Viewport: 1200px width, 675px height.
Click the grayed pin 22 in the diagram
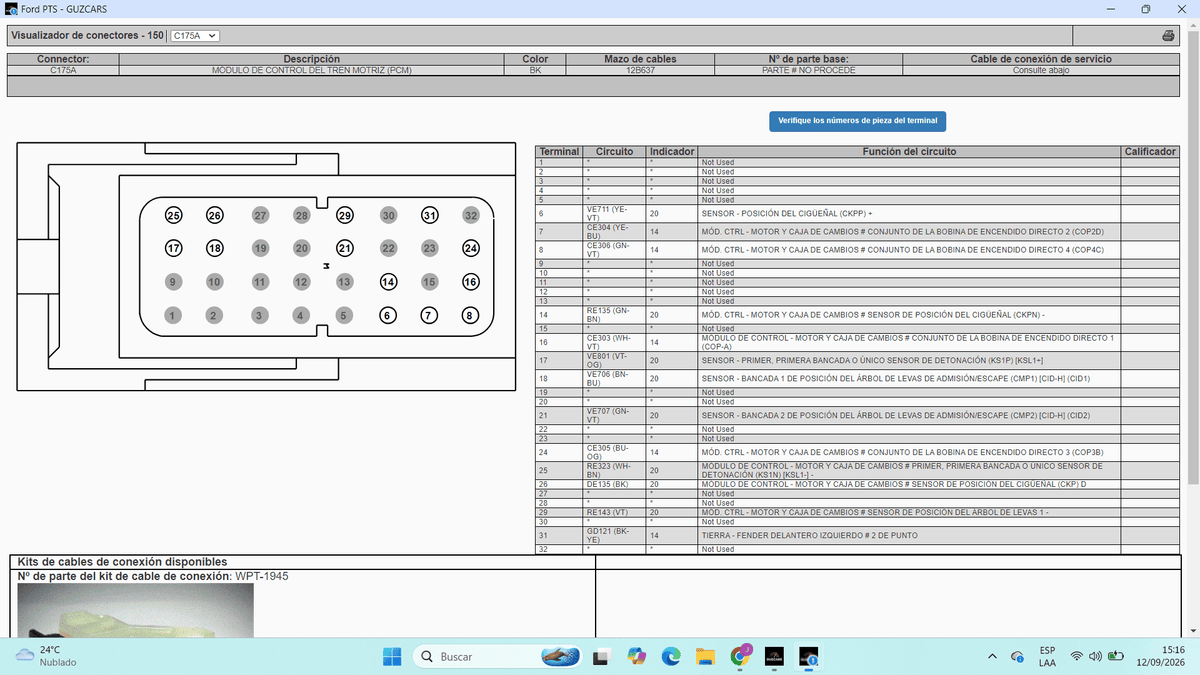coord(388,248)
